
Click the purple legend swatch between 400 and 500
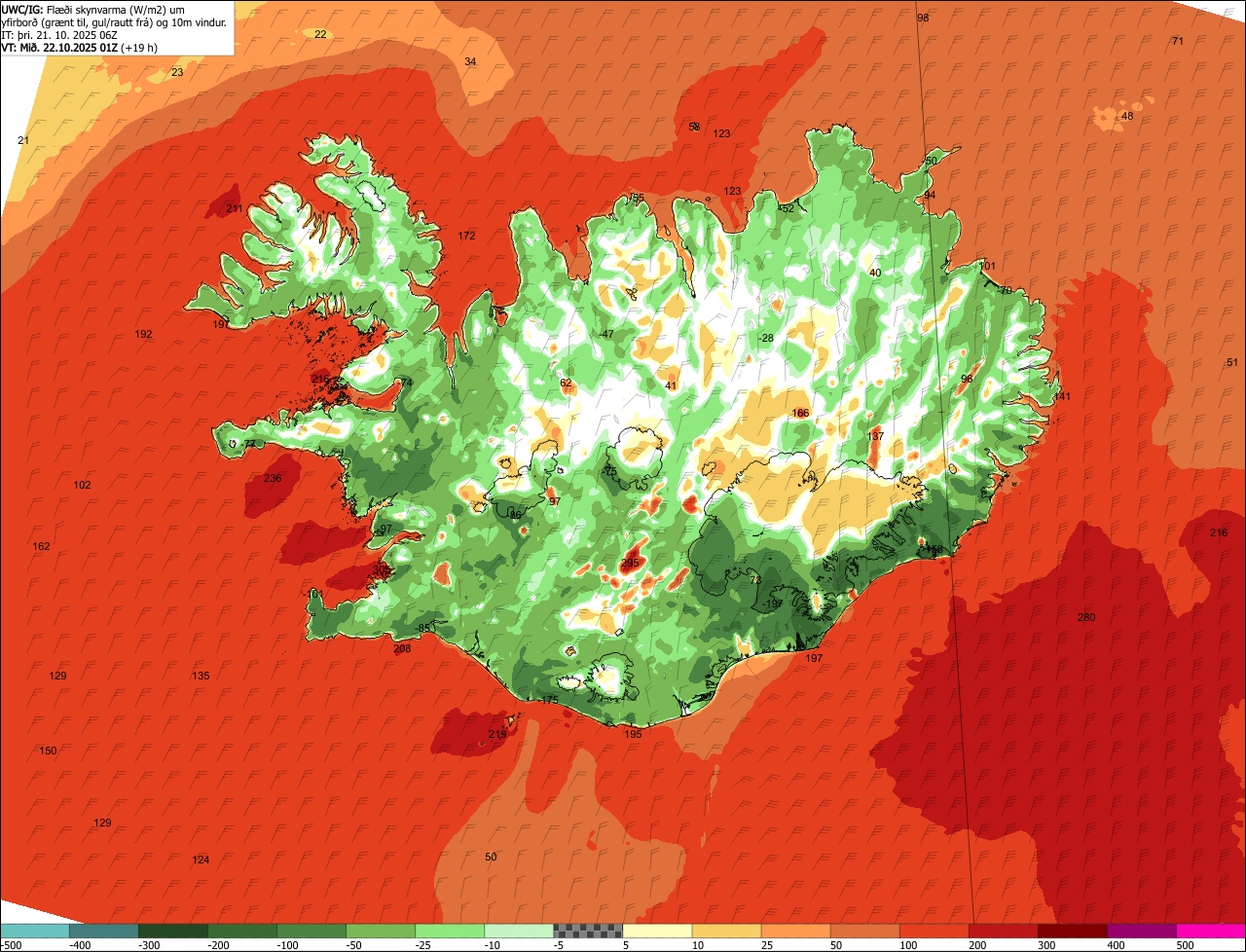(1141, 931)
